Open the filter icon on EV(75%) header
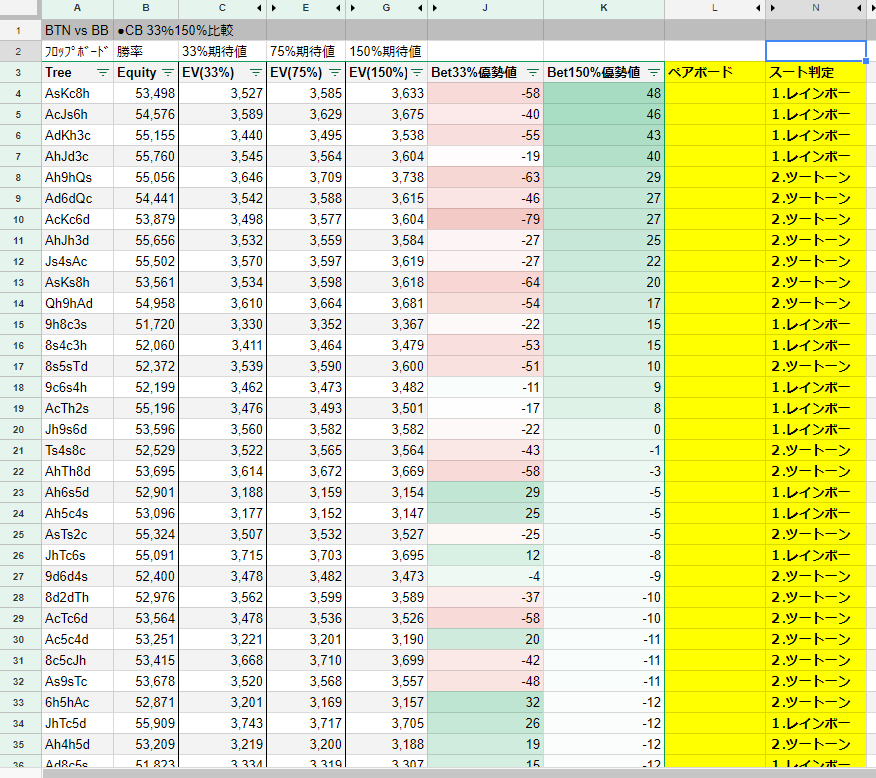The height and width of the screenshot is (778, 876). point(335,73)
